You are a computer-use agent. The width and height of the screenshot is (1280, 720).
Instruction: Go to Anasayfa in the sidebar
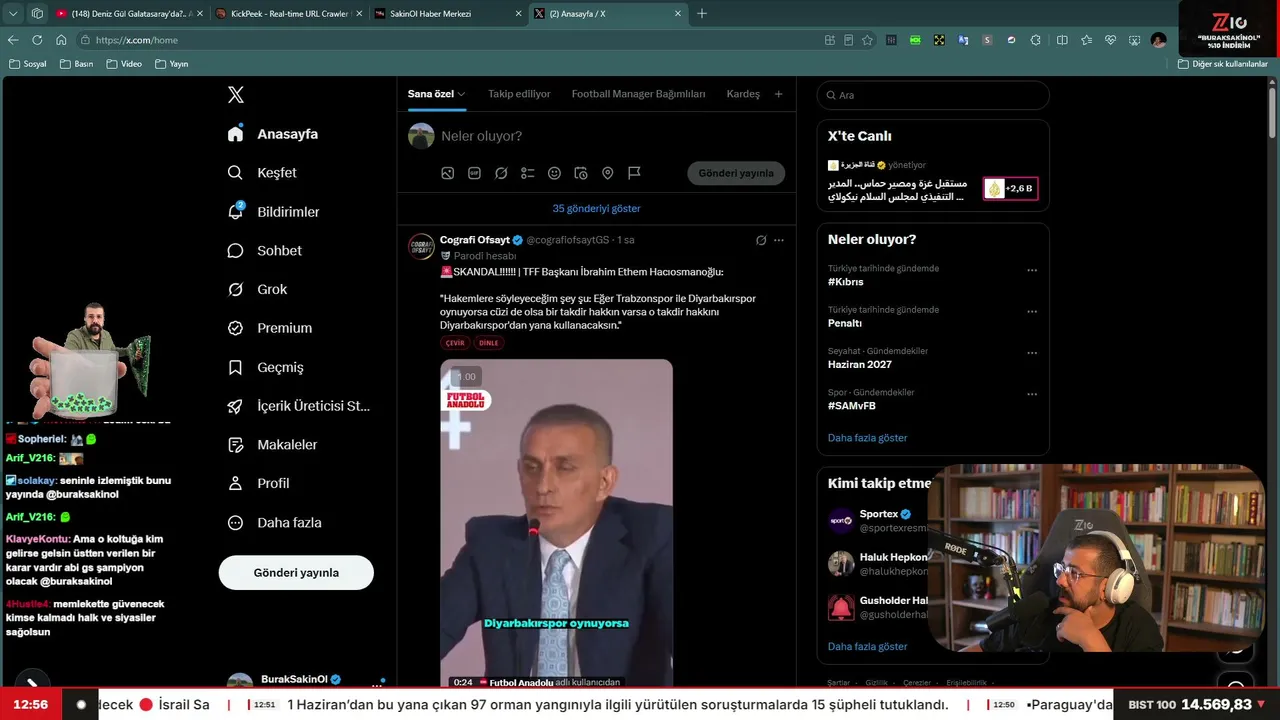pyautogui.click(x=272, y=134)
